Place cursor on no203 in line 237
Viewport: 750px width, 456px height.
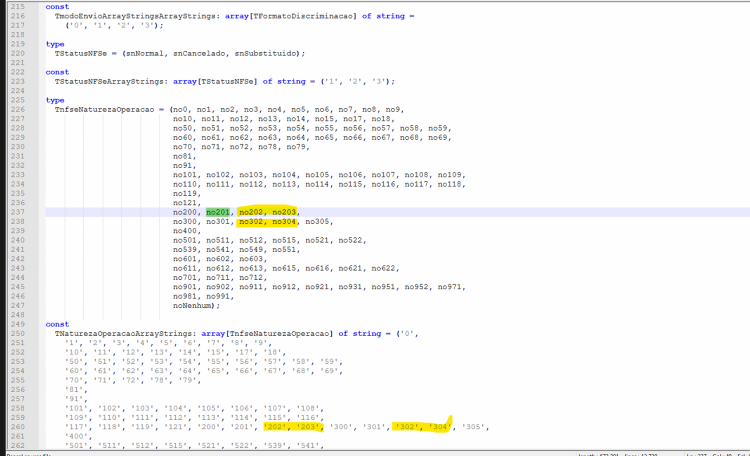(284, 212)
